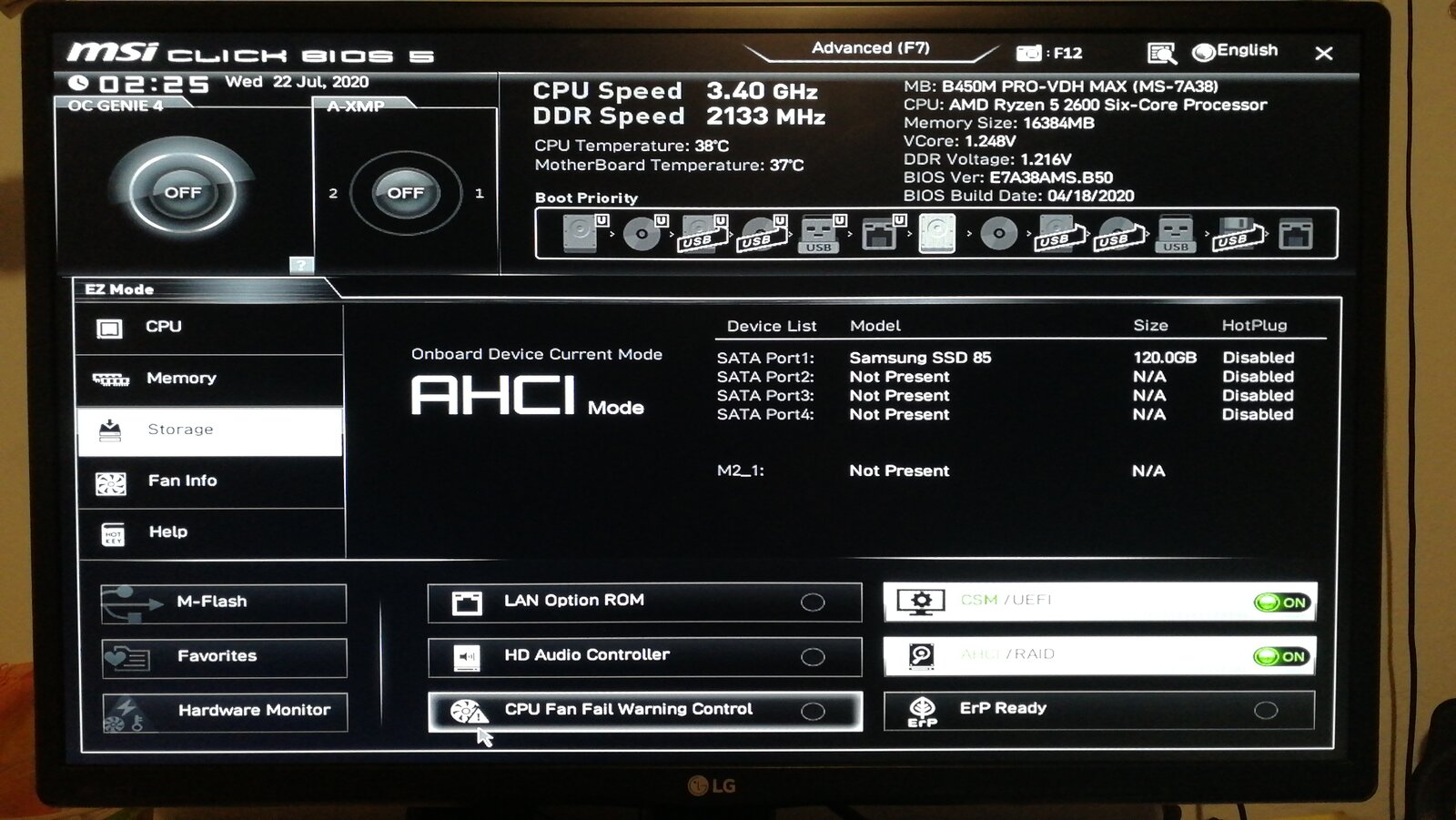1456x820 pixels.
Task: Click the 02:25 system clock
Action: click(154, 85)
